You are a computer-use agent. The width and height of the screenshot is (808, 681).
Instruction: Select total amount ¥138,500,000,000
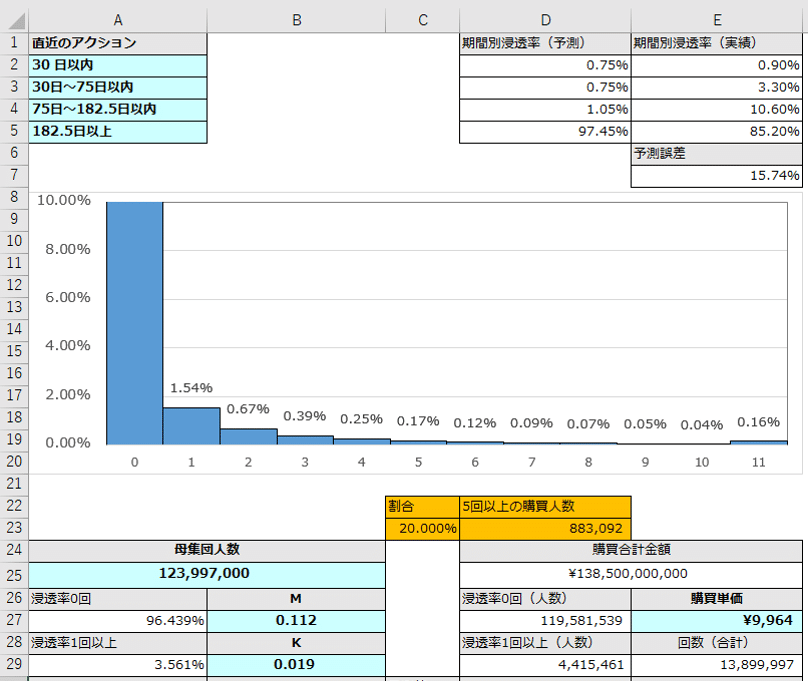point(631,575)
